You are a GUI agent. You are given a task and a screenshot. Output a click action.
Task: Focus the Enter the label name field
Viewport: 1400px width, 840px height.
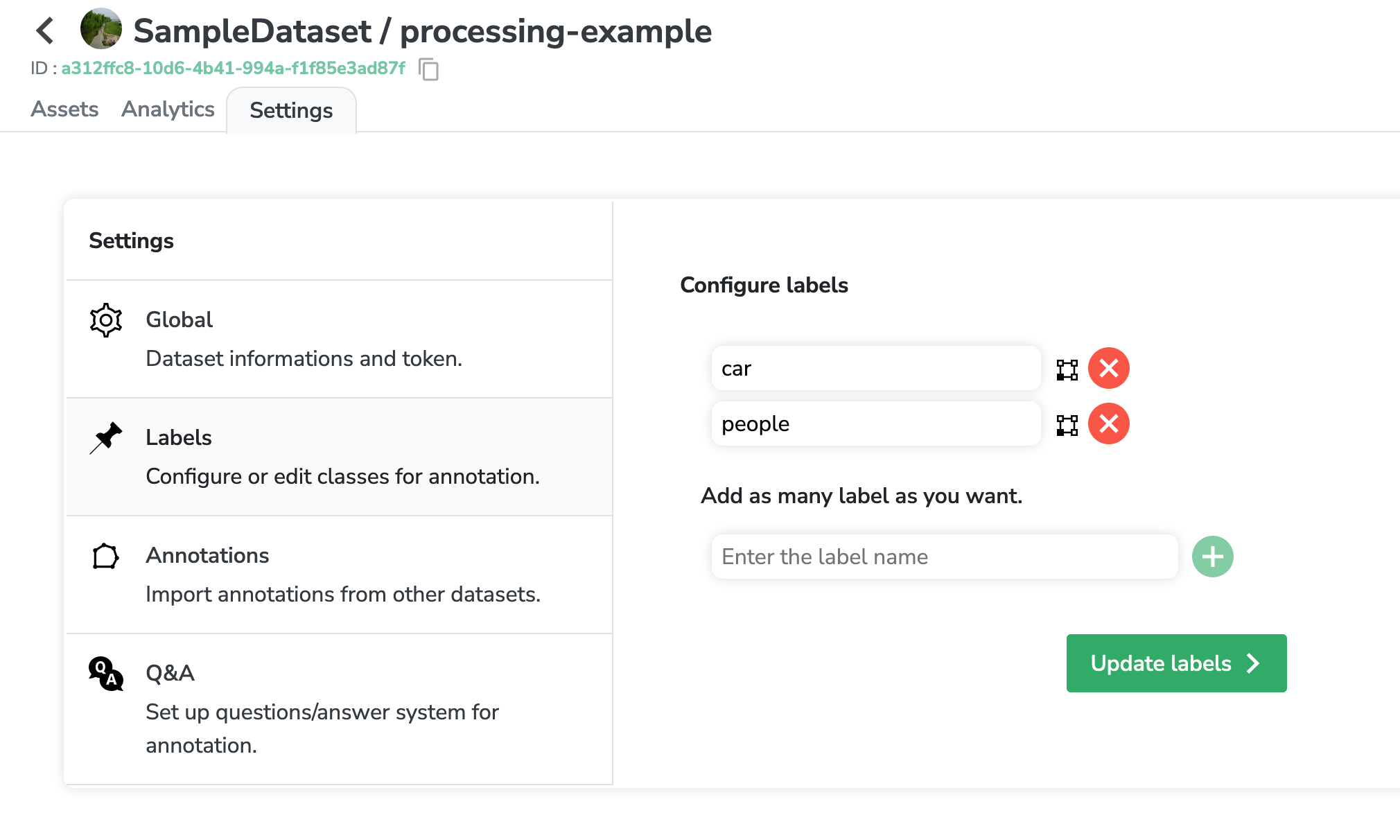(x=944, y=557)
